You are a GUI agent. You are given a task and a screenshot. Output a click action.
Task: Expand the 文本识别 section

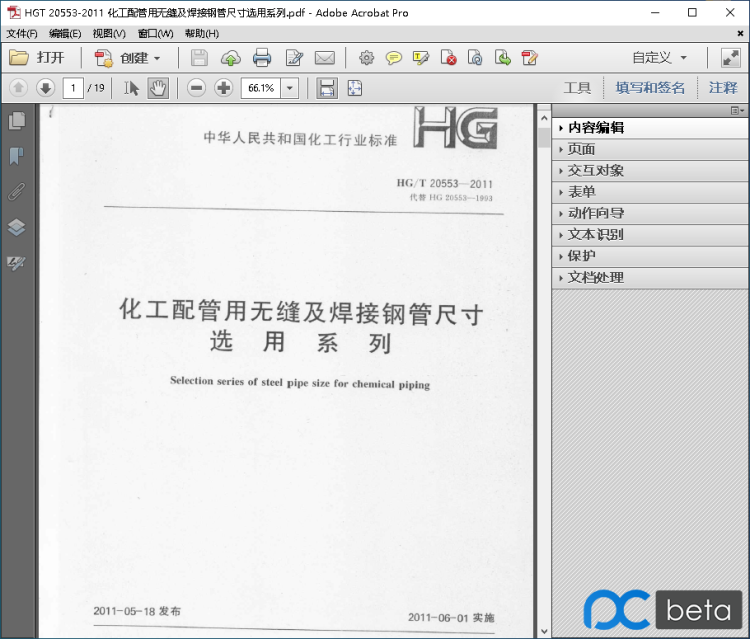(x=650, y=235)
